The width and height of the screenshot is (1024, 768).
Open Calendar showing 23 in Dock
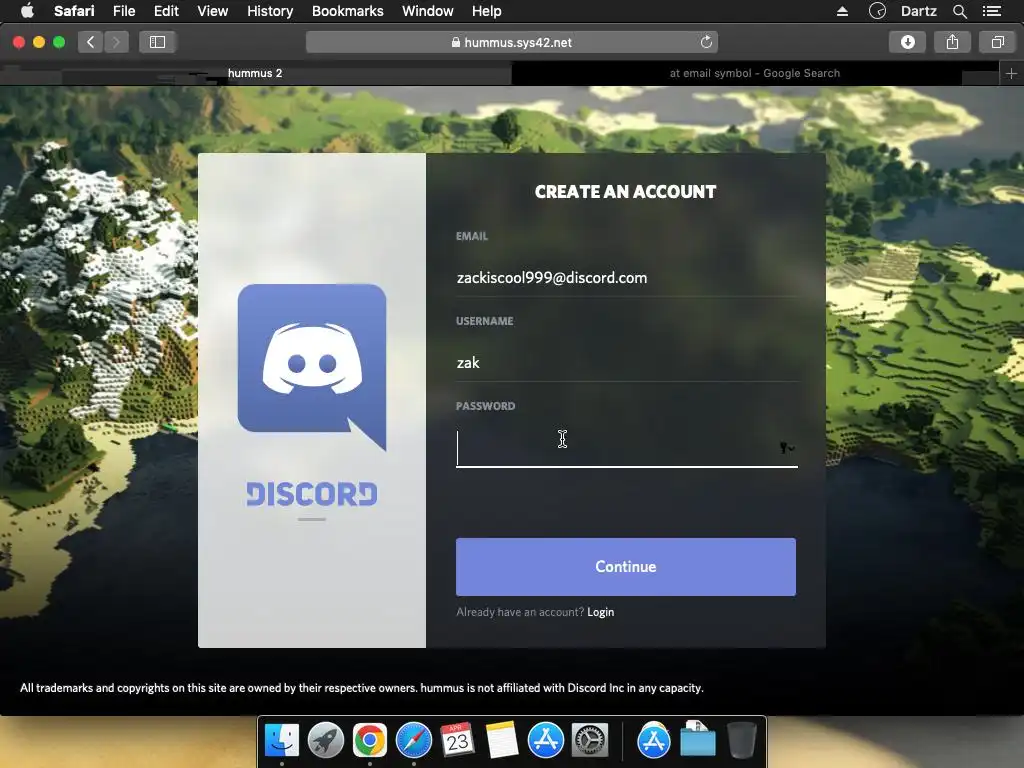tap(457, 741)
